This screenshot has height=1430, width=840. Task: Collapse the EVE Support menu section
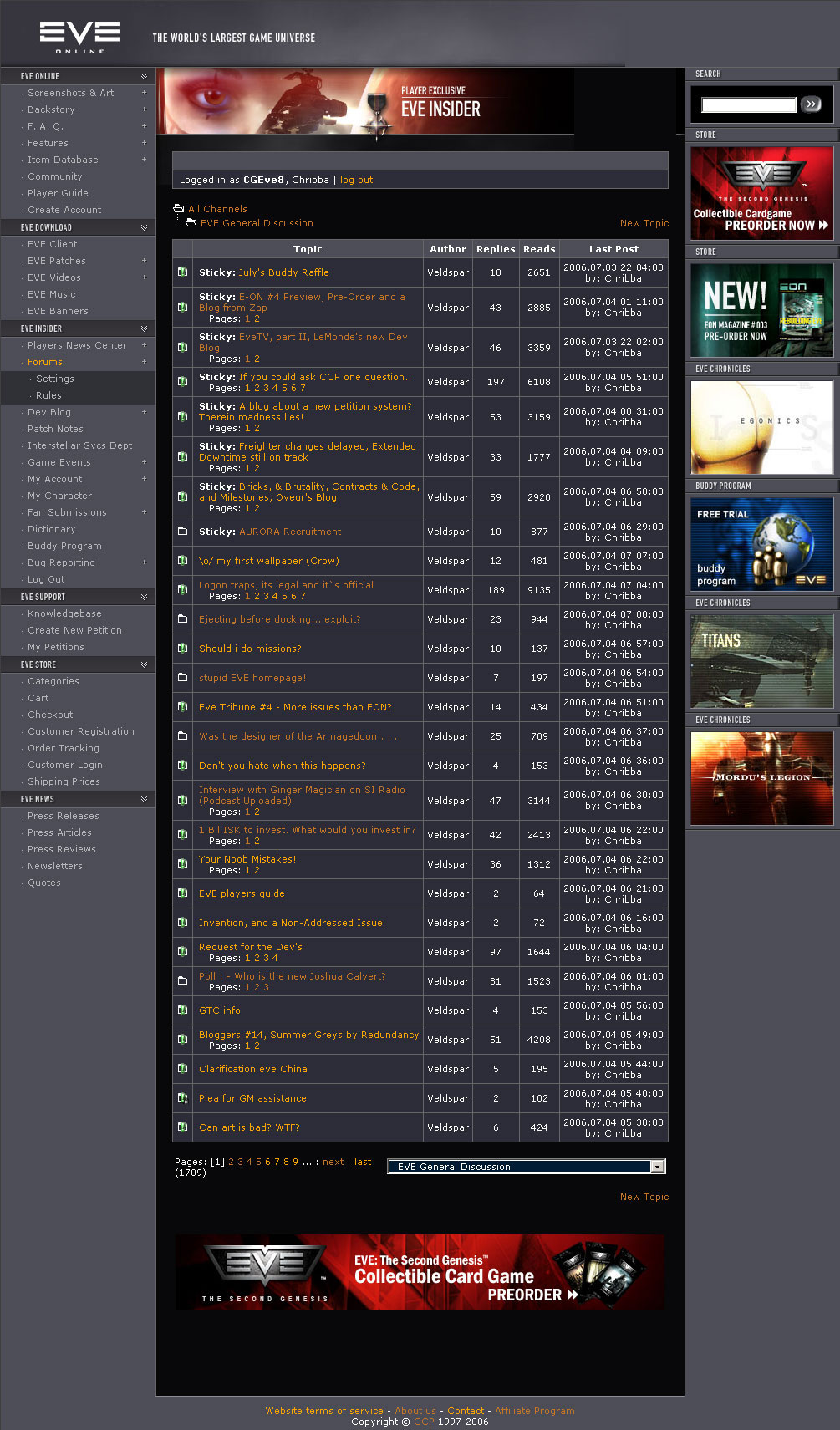pos(144,597)
